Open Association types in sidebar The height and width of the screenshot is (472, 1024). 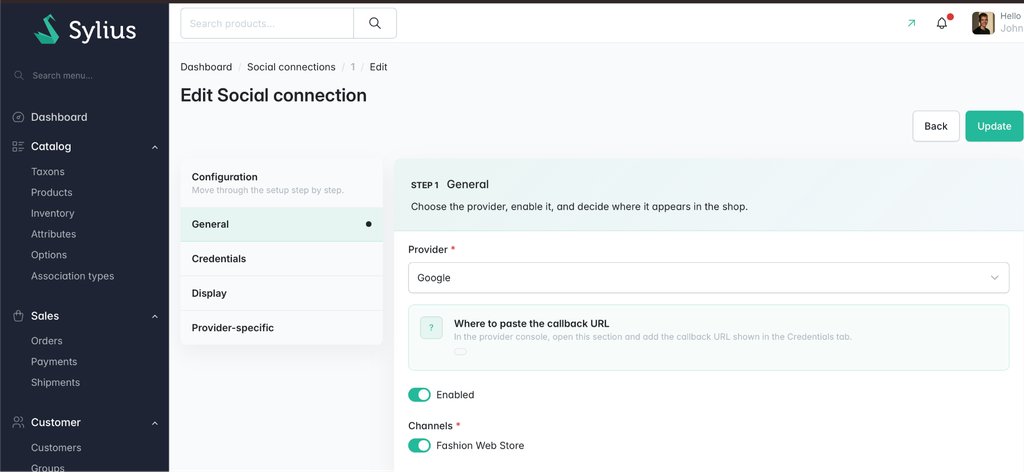click(72, 276)
